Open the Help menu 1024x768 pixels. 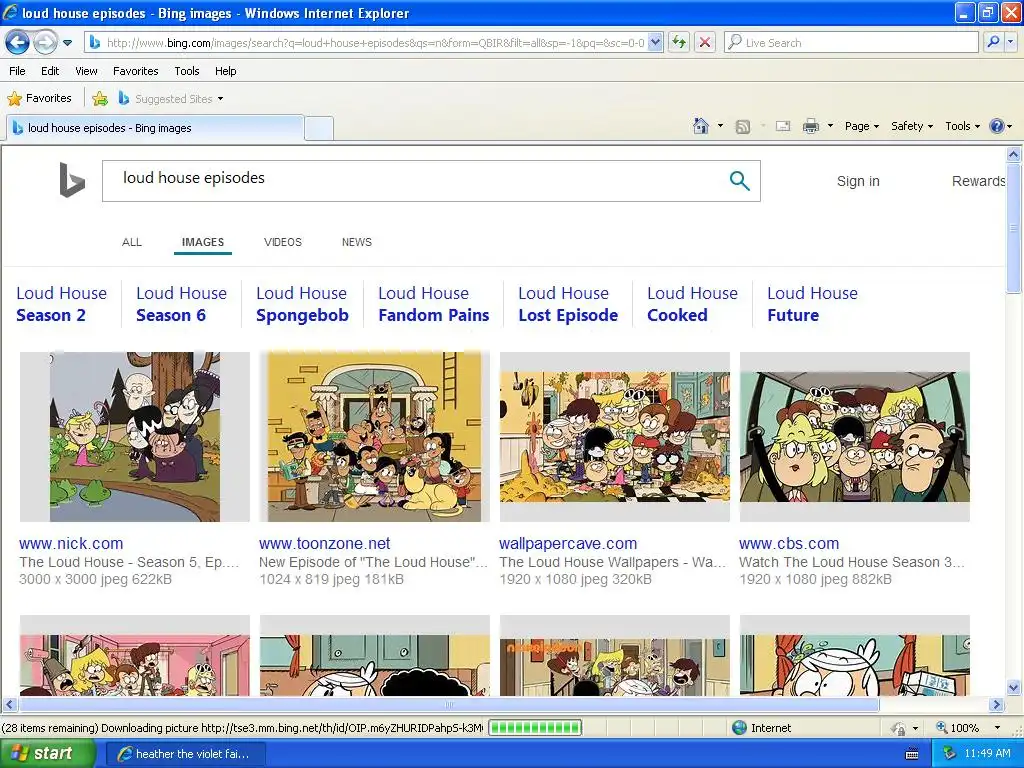[225, 71]
